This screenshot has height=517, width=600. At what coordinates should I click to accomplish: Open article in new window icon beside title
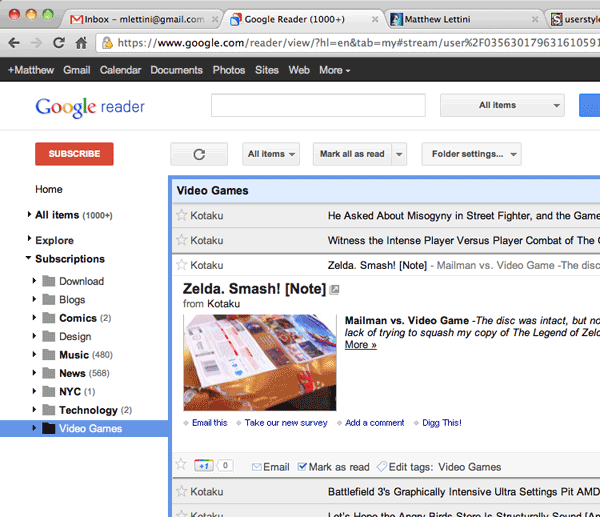[x=334, y=290]
